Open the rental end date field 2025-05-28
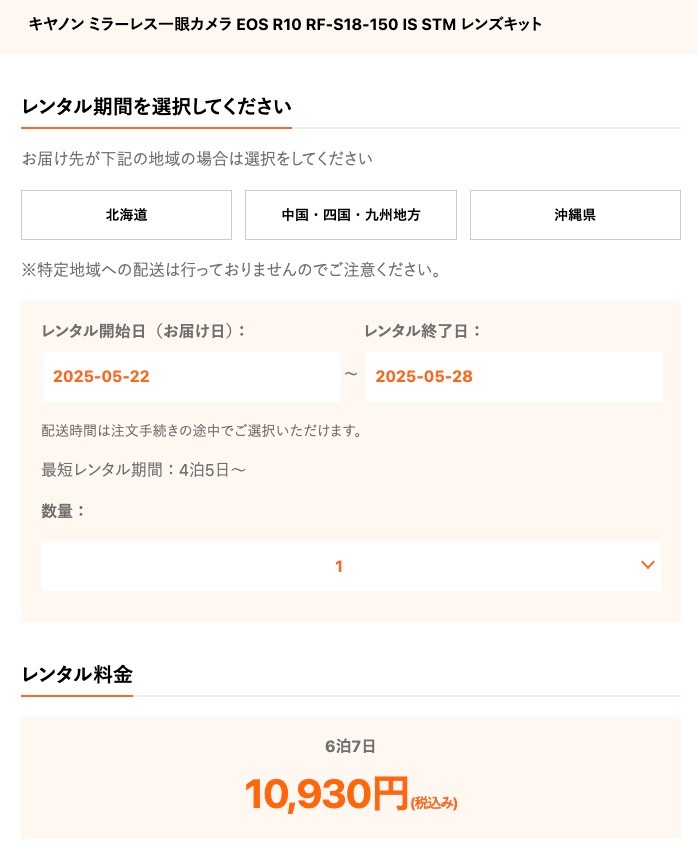The height and width of the screenshot is (856, 697). (514, 377)
